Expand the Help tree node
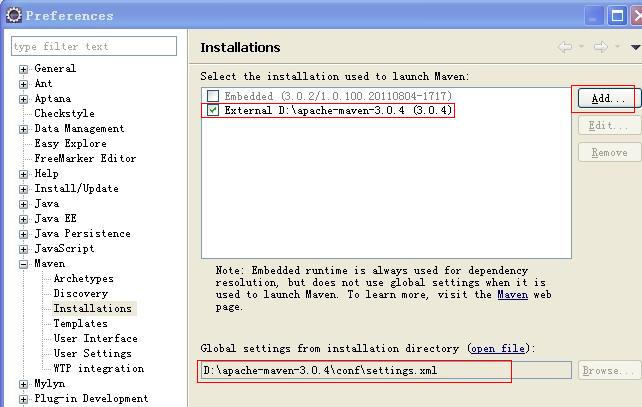This screenshot has height=407, width=642. [23, 174]
